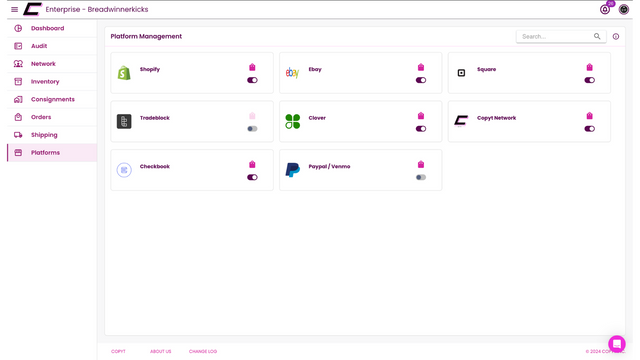Enable the Paypal / Venmo toggle
This screenshot has height=360, width=640.
[x=421, y=178]
